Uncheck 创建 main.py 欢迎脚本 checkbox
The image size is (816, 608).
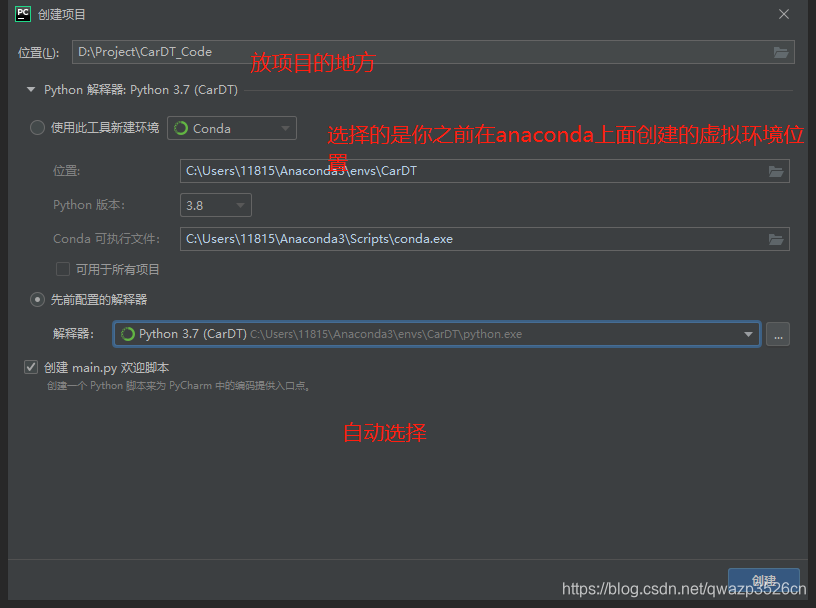click(31, 368)
